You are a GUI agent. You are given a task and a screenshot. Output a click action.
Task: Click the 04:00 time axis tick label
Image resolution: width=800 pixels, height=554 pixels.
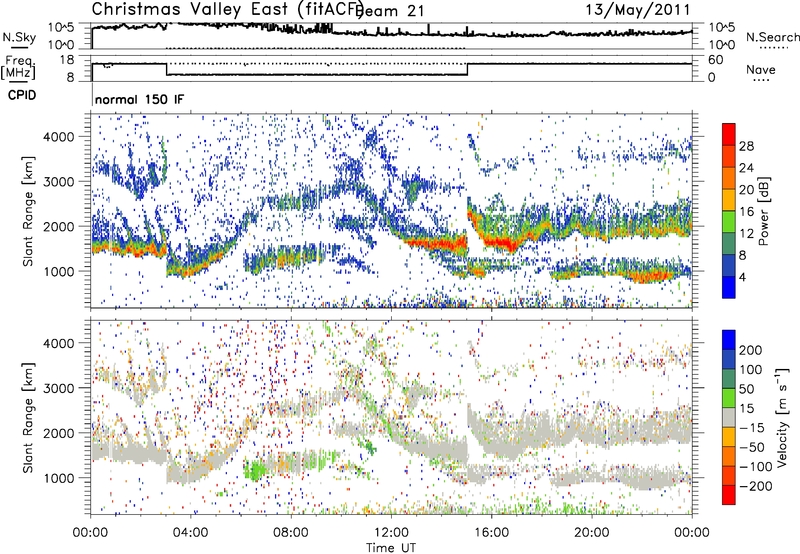coord(191,533)
